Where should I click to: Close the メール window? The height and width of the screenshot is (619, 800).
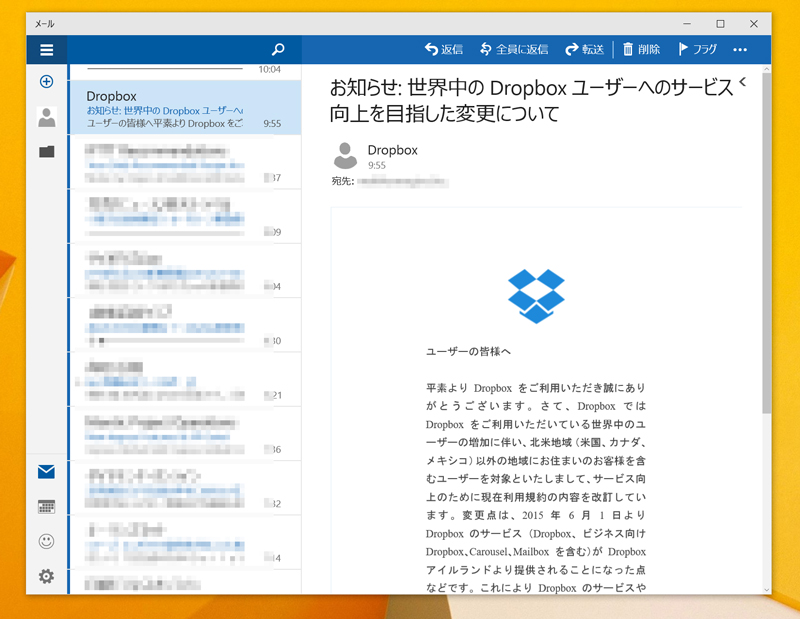pos(754,23)
